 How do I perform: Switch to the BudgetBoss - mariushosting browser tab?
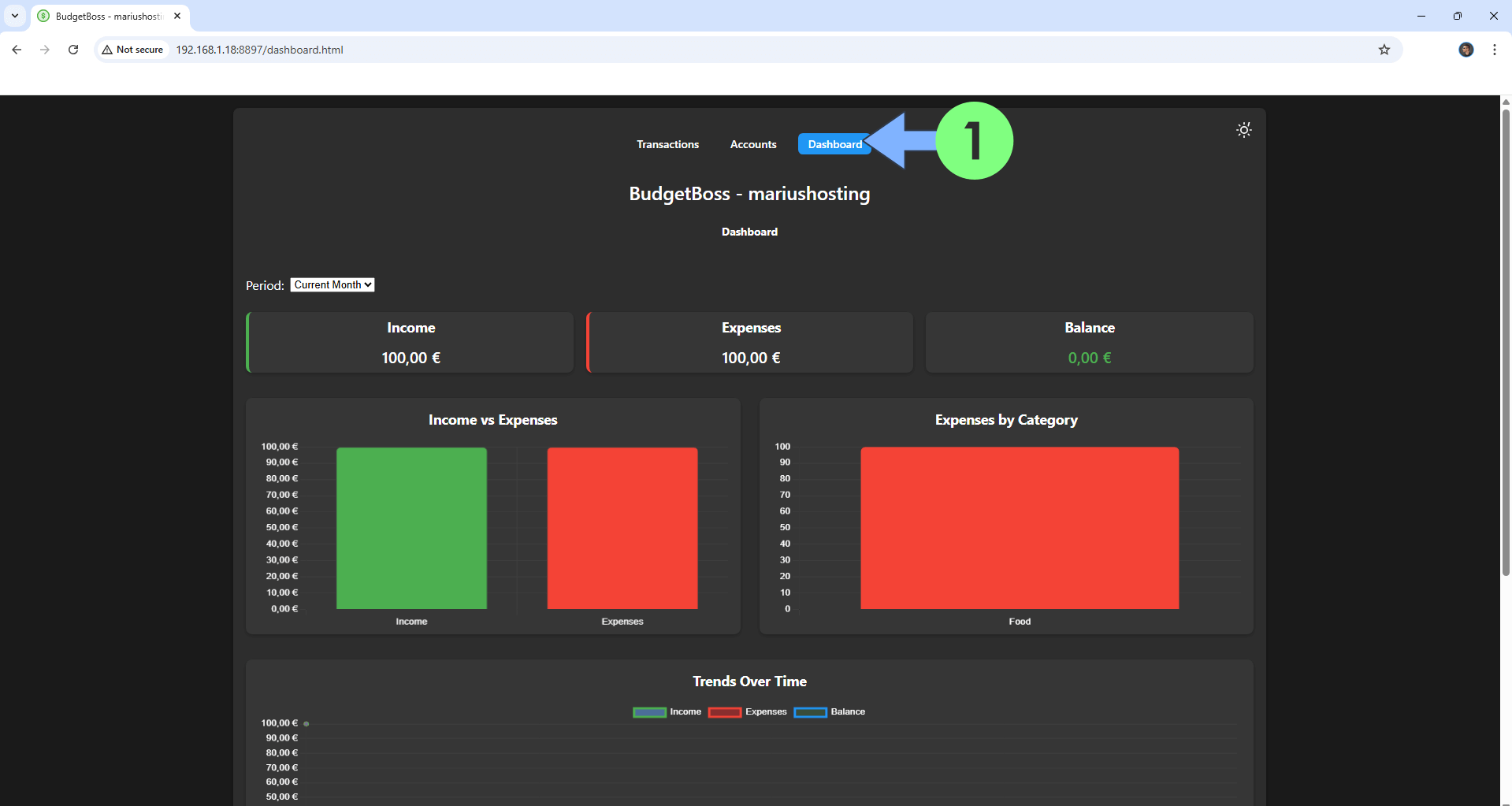tap(109, 16)
